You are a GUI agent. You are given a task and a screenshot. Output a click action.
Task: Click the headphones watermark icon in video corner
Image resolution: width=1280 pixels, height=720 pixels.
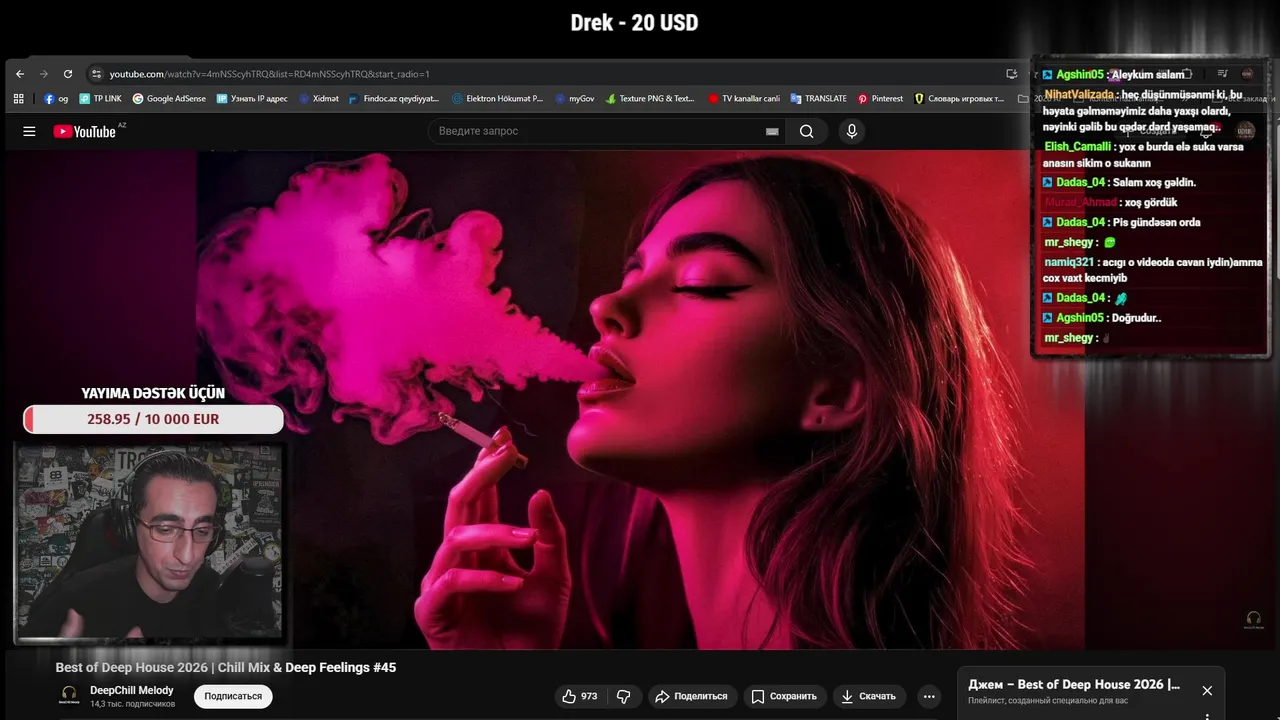[x=1253, y=619]
